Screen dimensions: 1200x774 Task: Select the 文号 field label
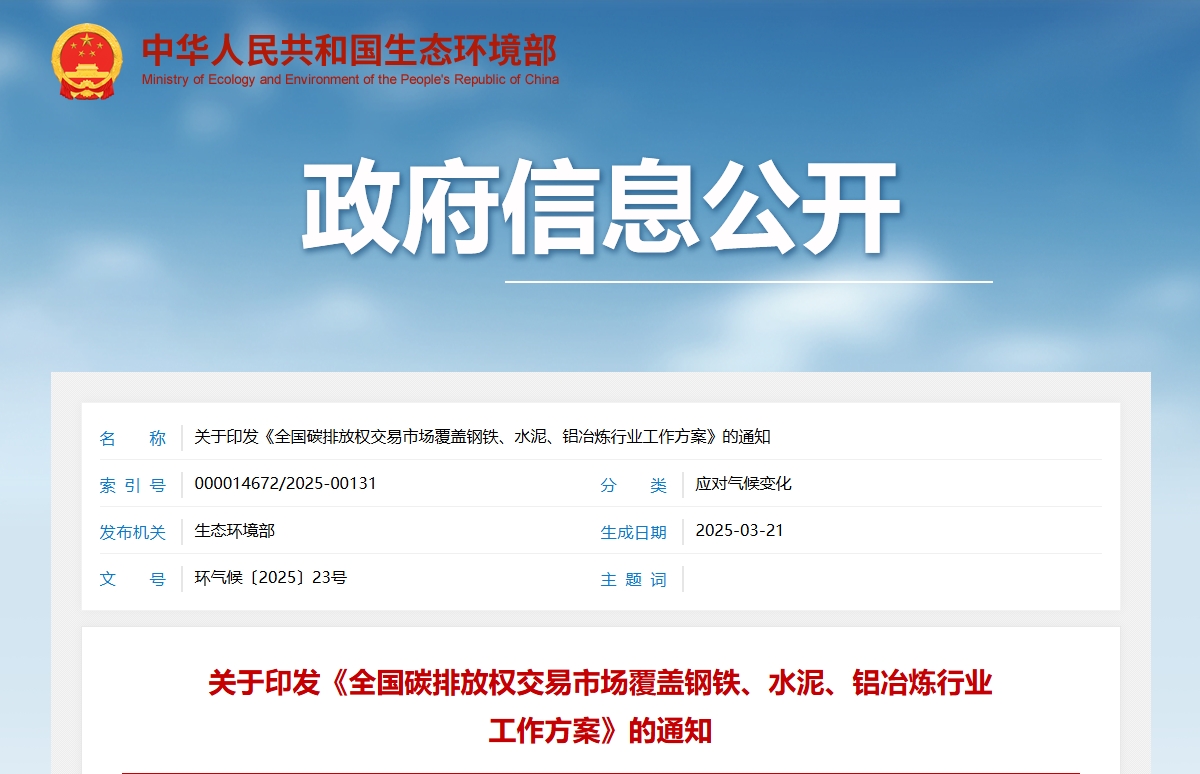[132, 579]
